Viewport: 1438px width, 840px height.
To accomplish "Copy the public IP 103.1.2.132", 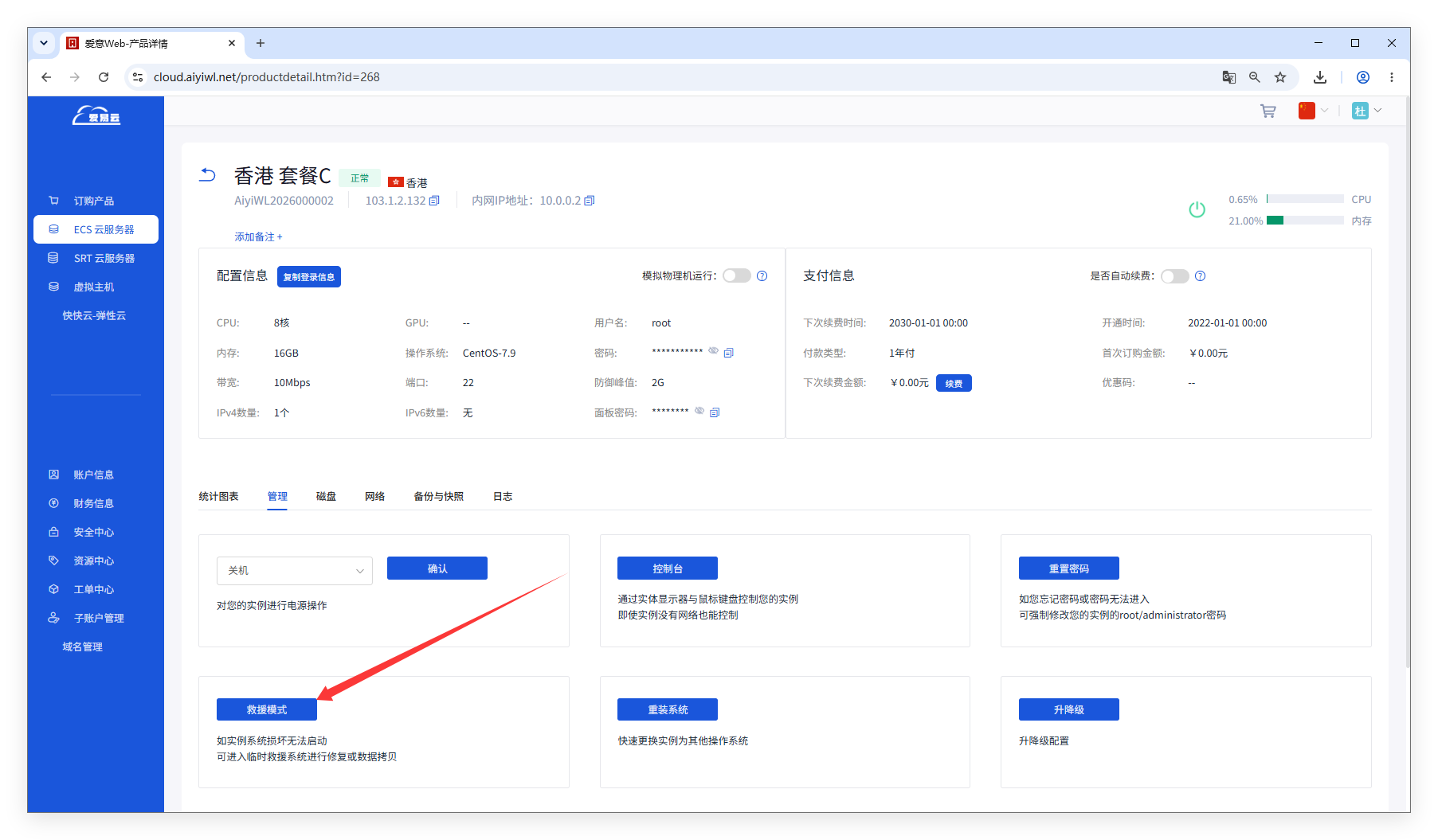I will pyautogui.click(x=434, y=201).
